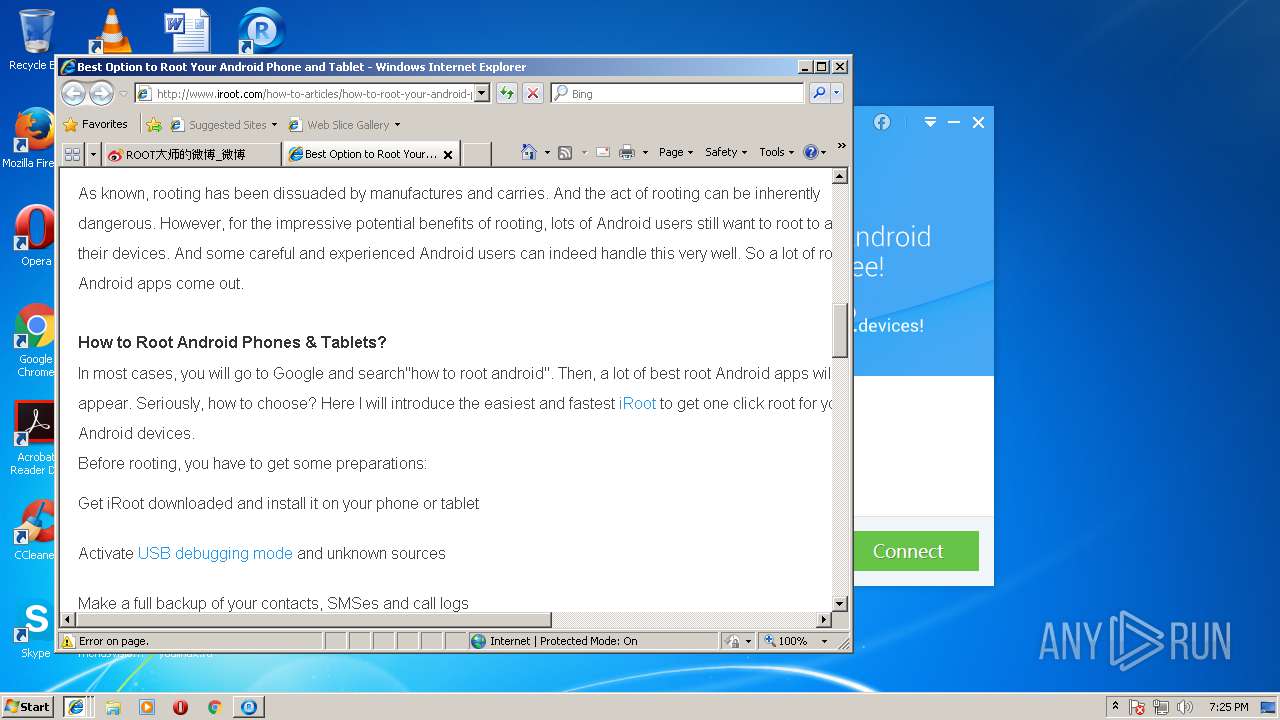Open the dropdown arrow in blue panel header
The height and width of the screenshot is (720, 1280).
click(x=930, y=122)
